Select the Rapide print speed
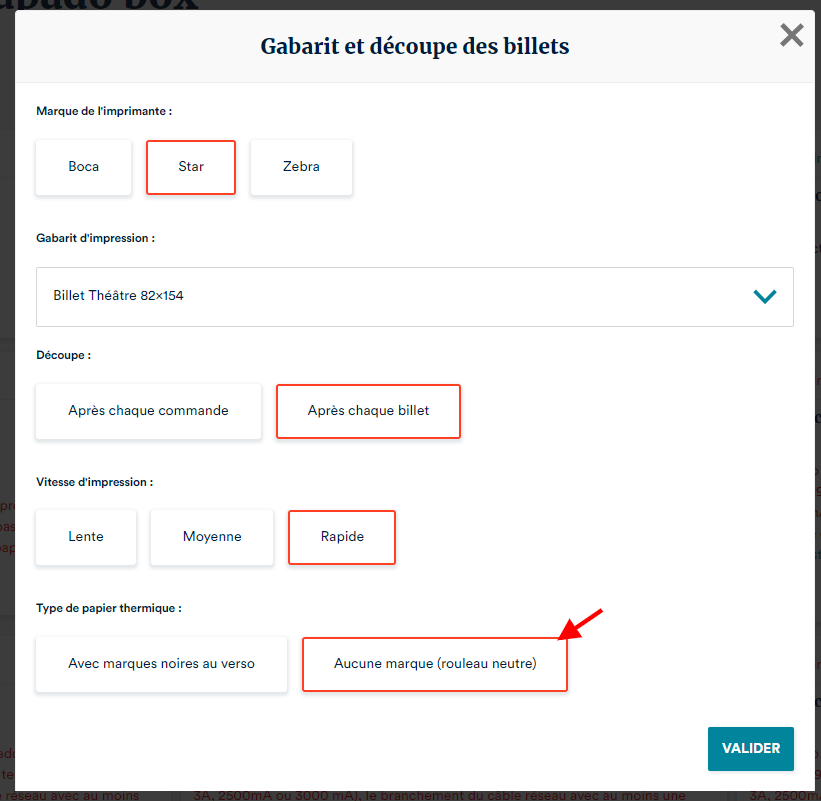The height and width of the screenshot is (801, 821). click(x=342, y=537)
